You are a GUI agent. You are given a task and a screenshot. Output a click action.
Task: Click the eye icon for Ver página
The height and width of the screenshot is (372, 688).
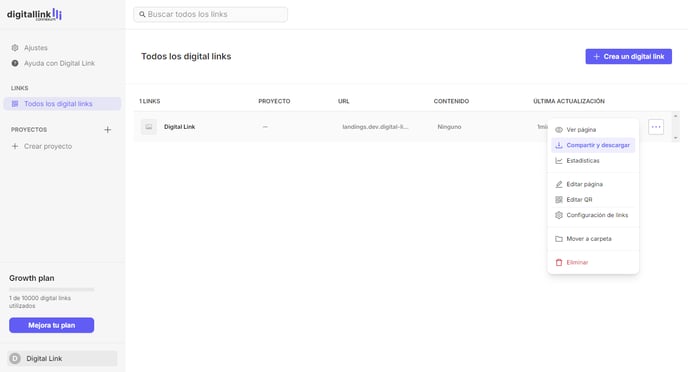point(559,130)
